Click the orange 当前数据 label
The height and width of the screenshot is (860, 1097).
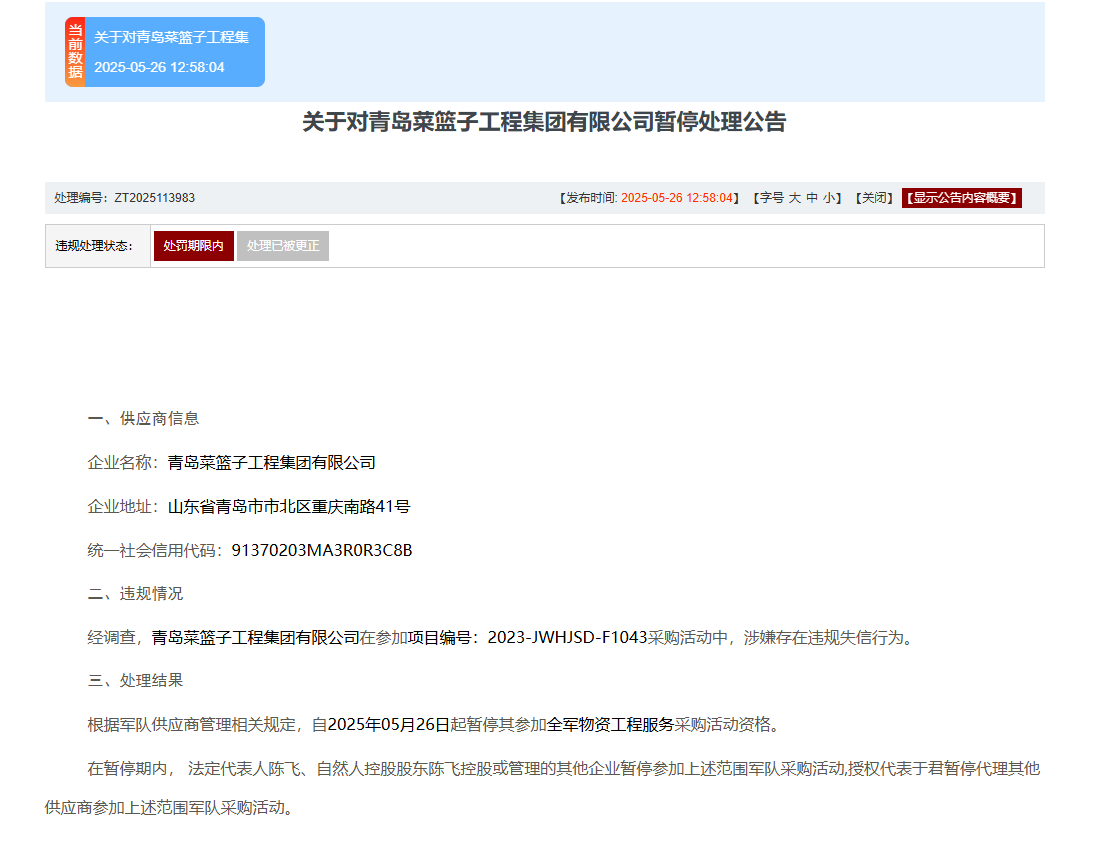[x=75, y=52]
